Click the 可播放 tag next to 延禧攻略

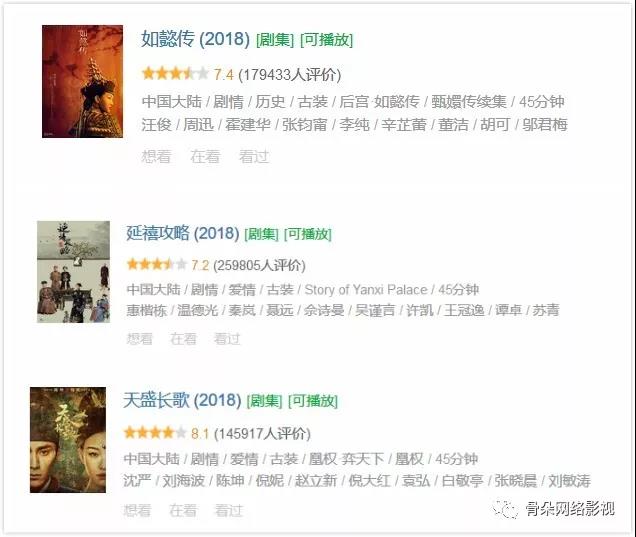pos(308,234)
